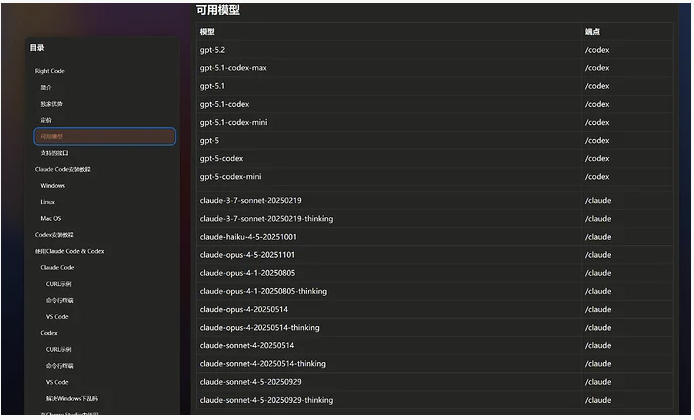Open 命令行 entry under the Codex subsection
Viewport: 694px width, 420px height.
[59, 366]
